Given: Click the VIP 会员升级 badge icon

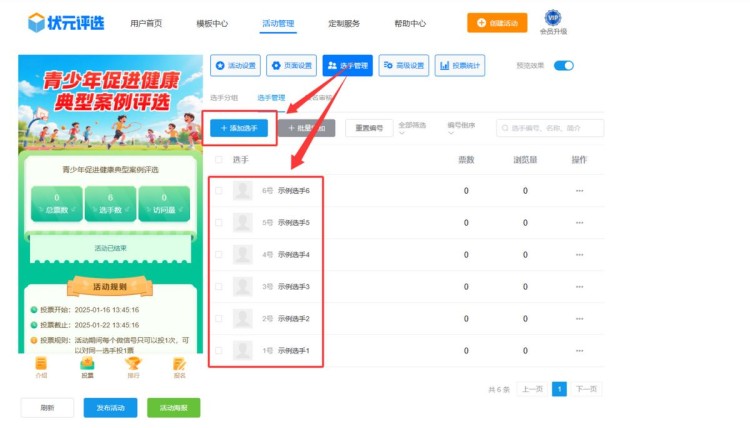Looking at the screenshot, I should click(553, 19).
